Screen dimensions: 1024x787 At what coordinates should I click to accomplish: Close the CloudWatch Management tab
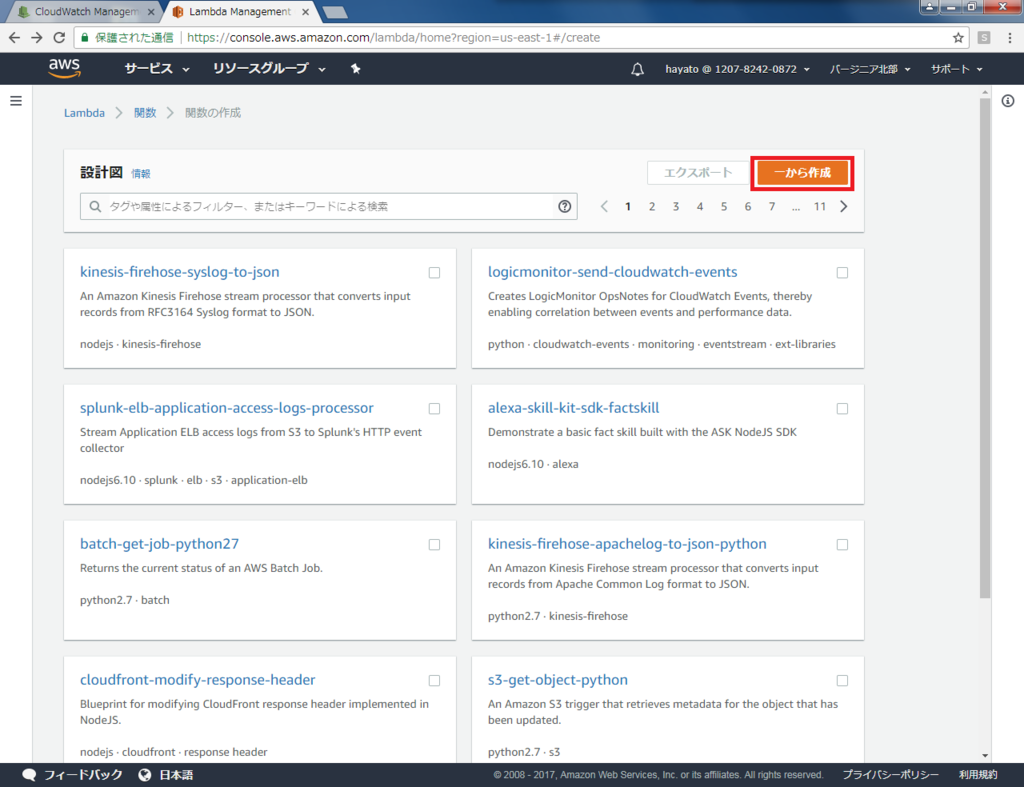tap(152, 12)
